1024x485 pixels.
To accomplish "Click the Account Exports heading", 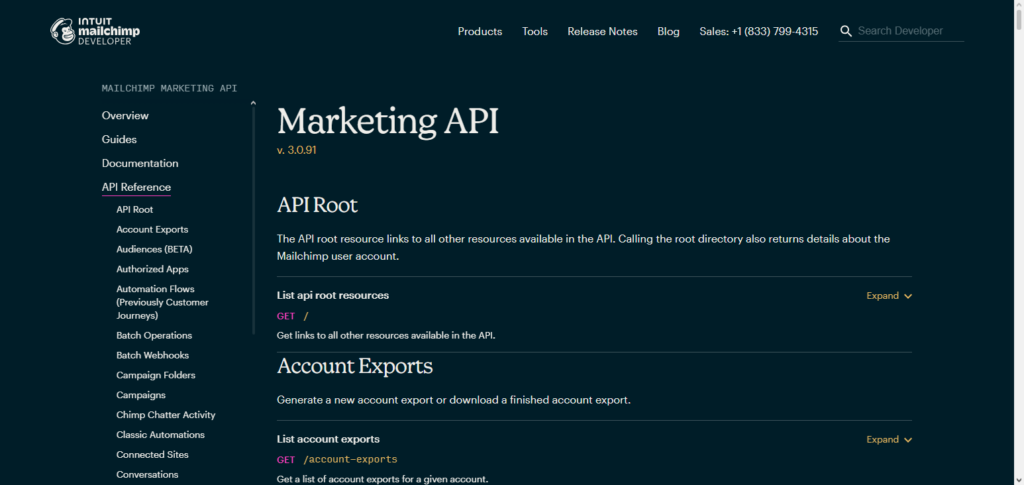I will click(x=355, y=366).
